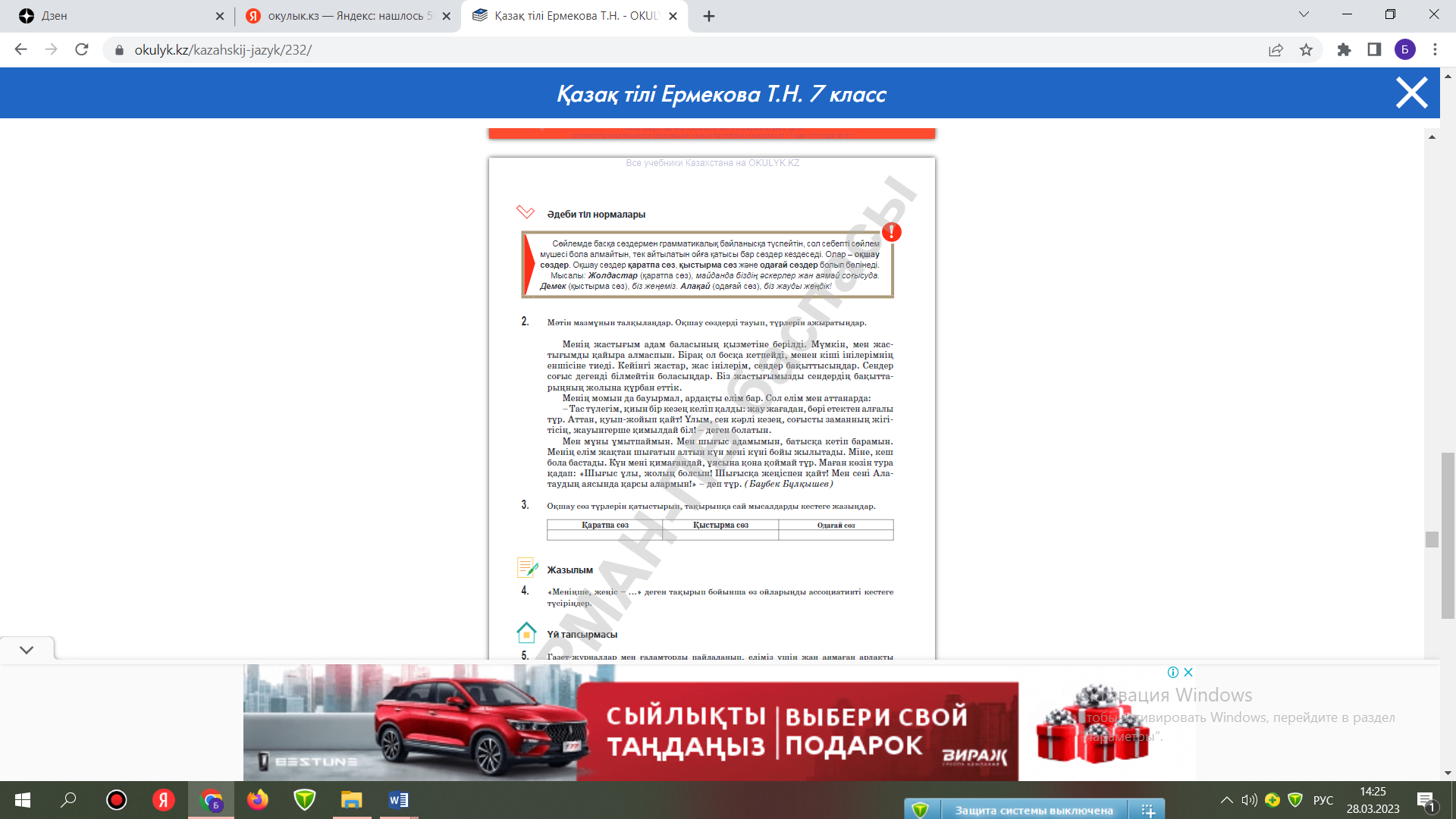Close the Bestune advertisement banner

[x=1188, y=673]
